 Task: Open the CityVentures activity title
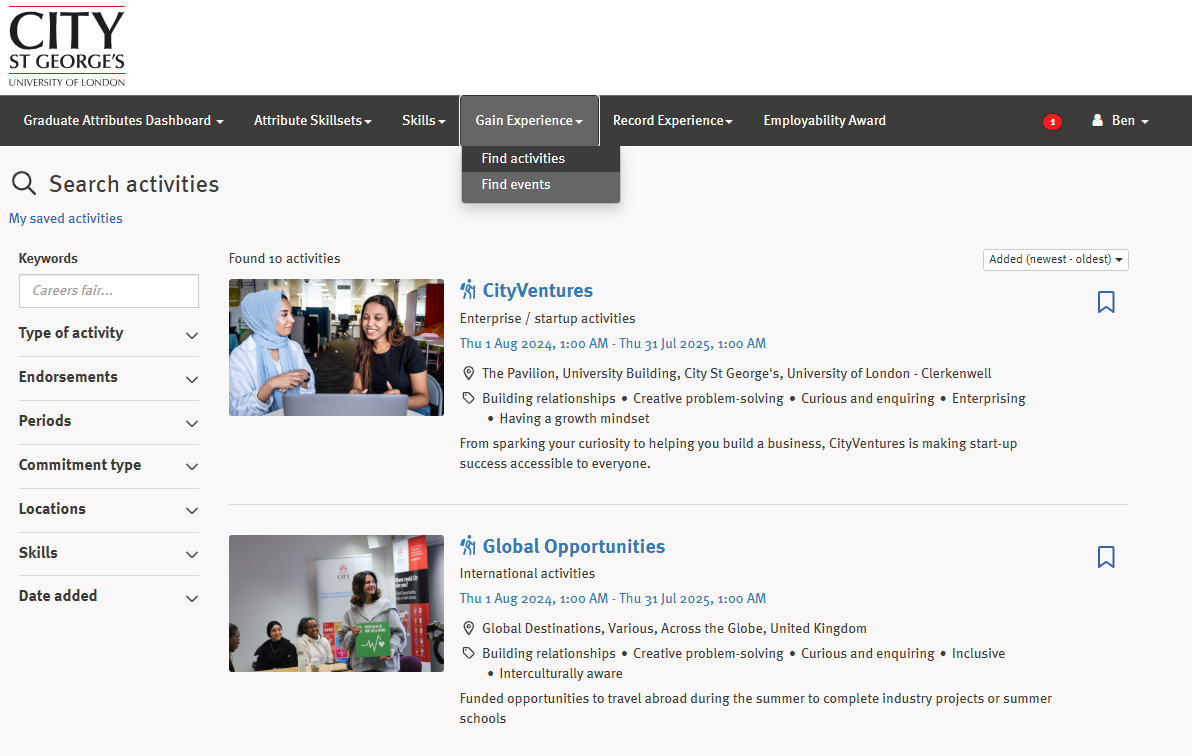[537, 291]
